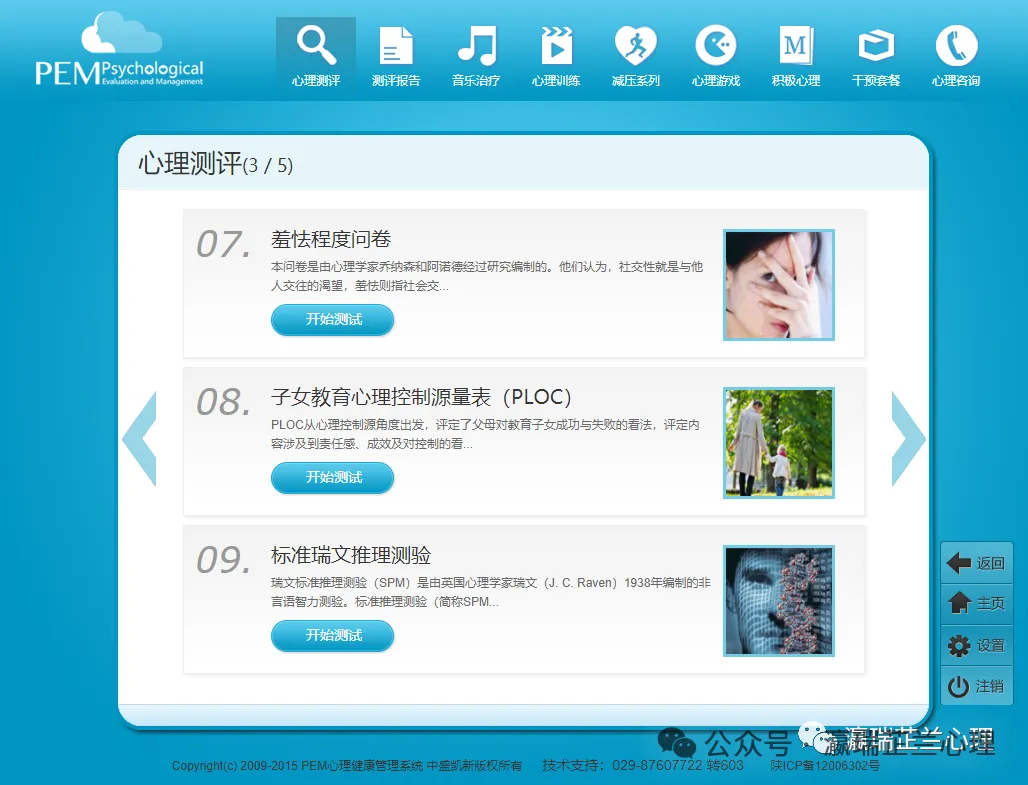Open the 干预套餐 box icon
Image resolution: width=1028 pixels, height=785 pixels.
pos(876,47)
